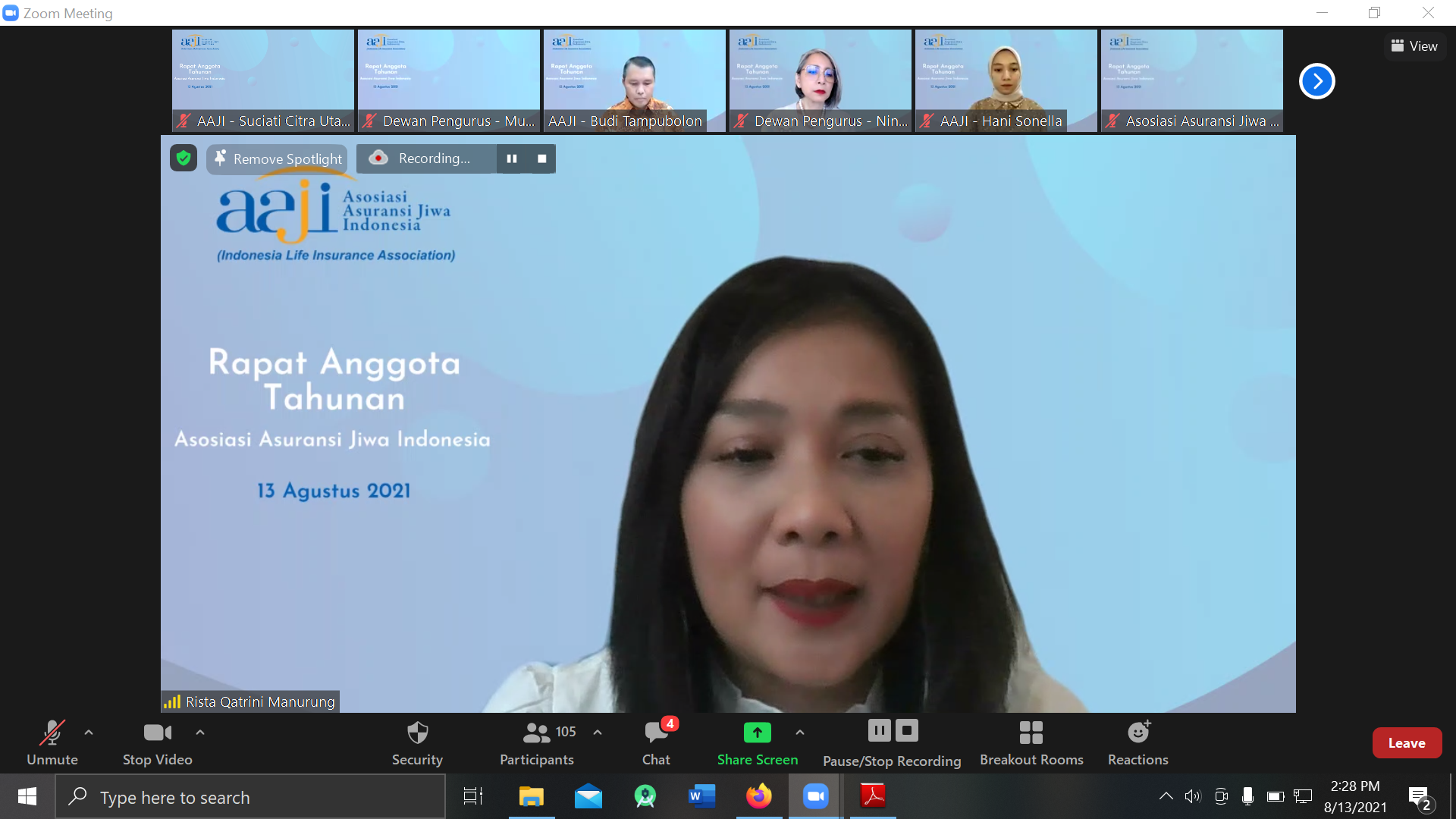Stop the video camera
1456x819 pixels.
pos(157,742)
